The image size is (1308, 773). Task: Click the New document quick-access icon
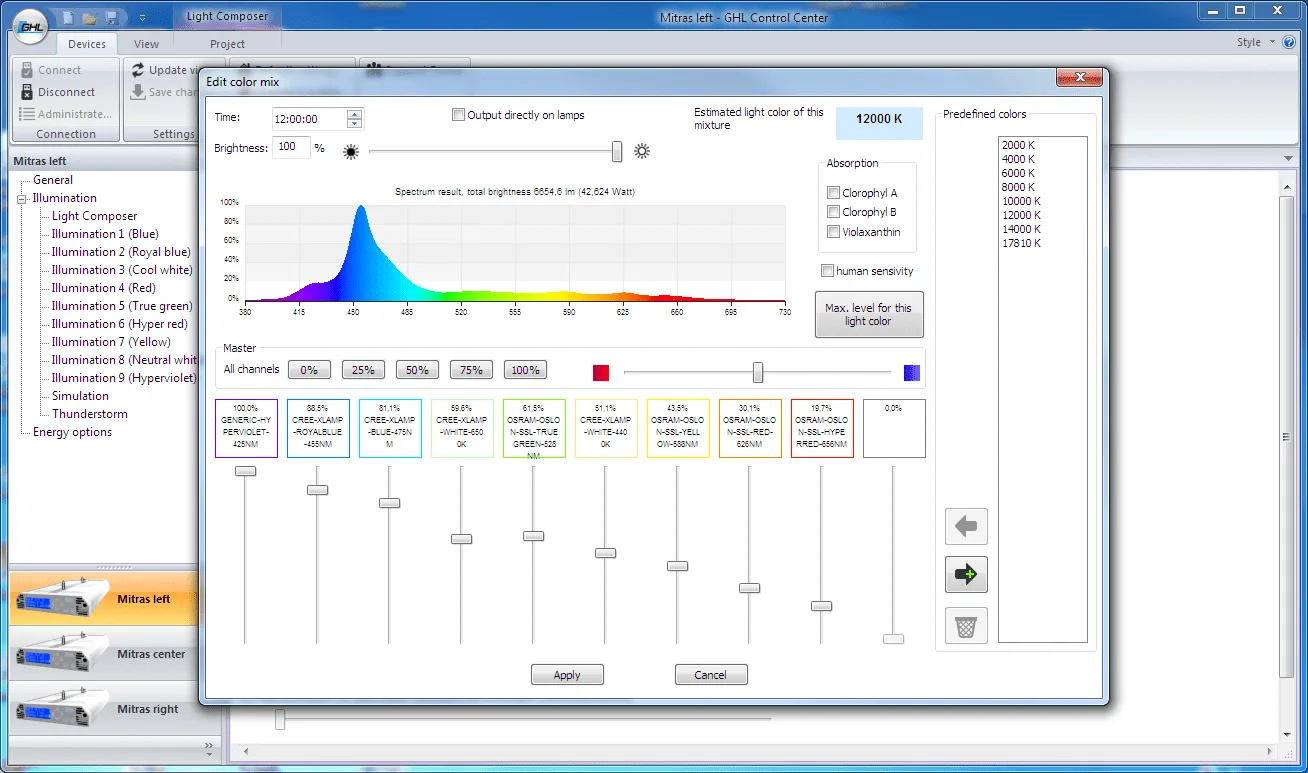pyautogui.click(x=67, y=17)
